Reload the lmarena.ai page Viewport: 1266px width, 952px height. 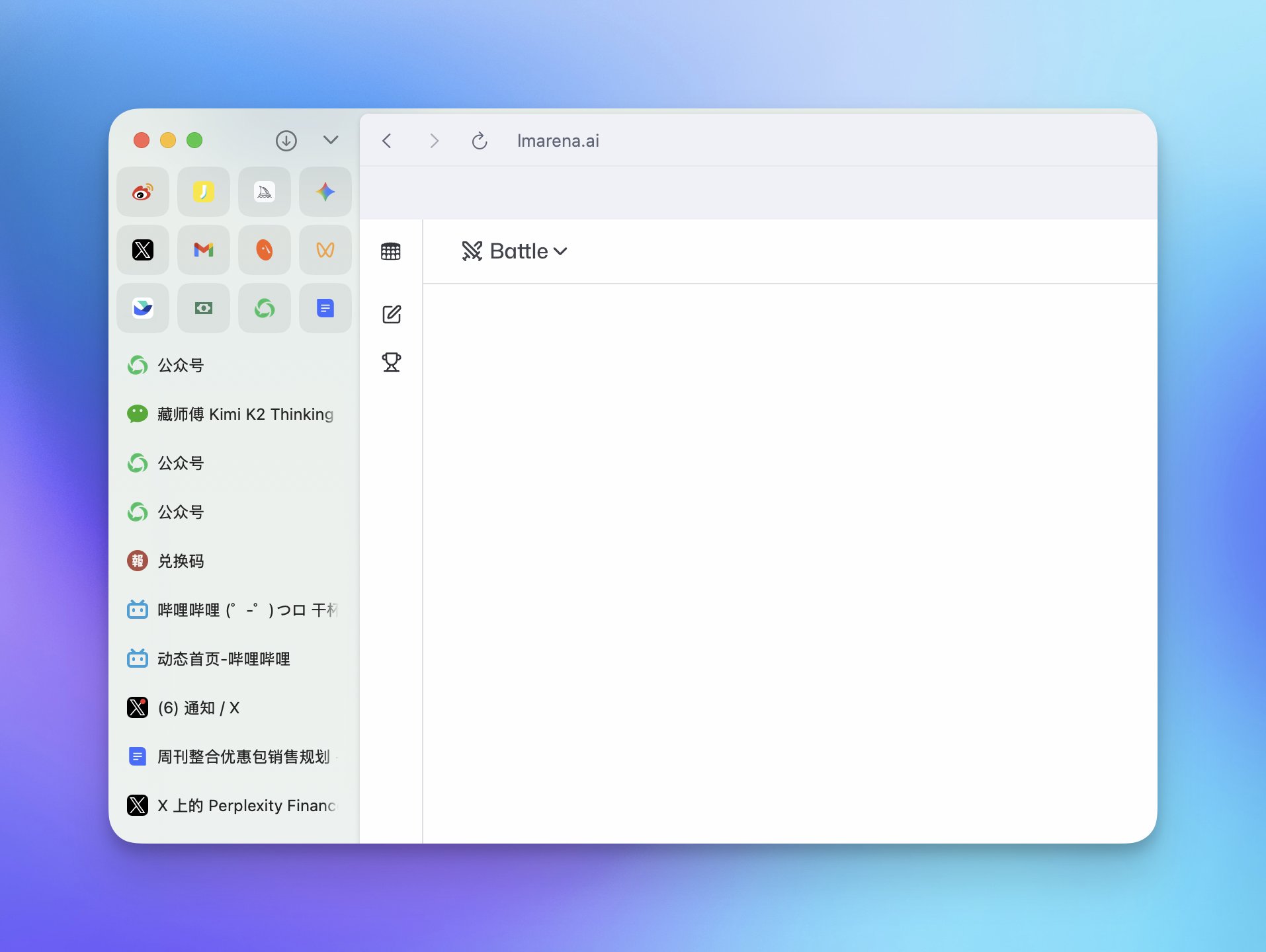[x=480, y=141]
